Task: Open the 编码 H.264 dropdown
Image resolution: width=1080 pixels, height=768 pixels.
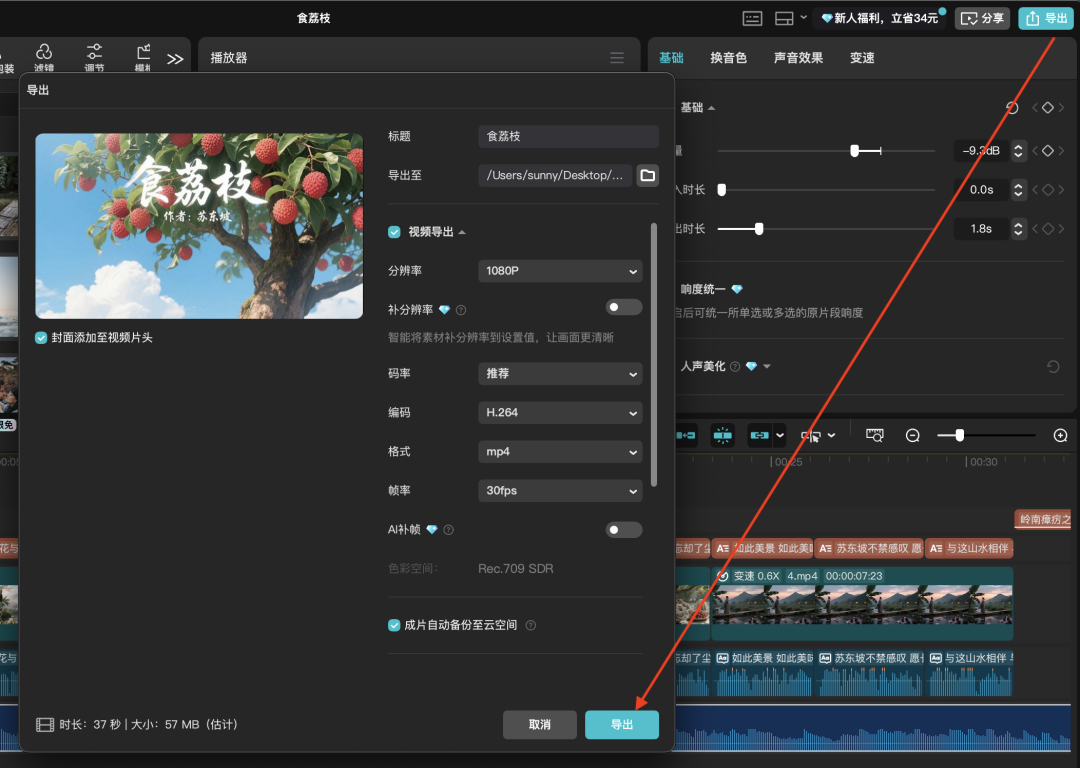Action: click(x=560, y=413)
